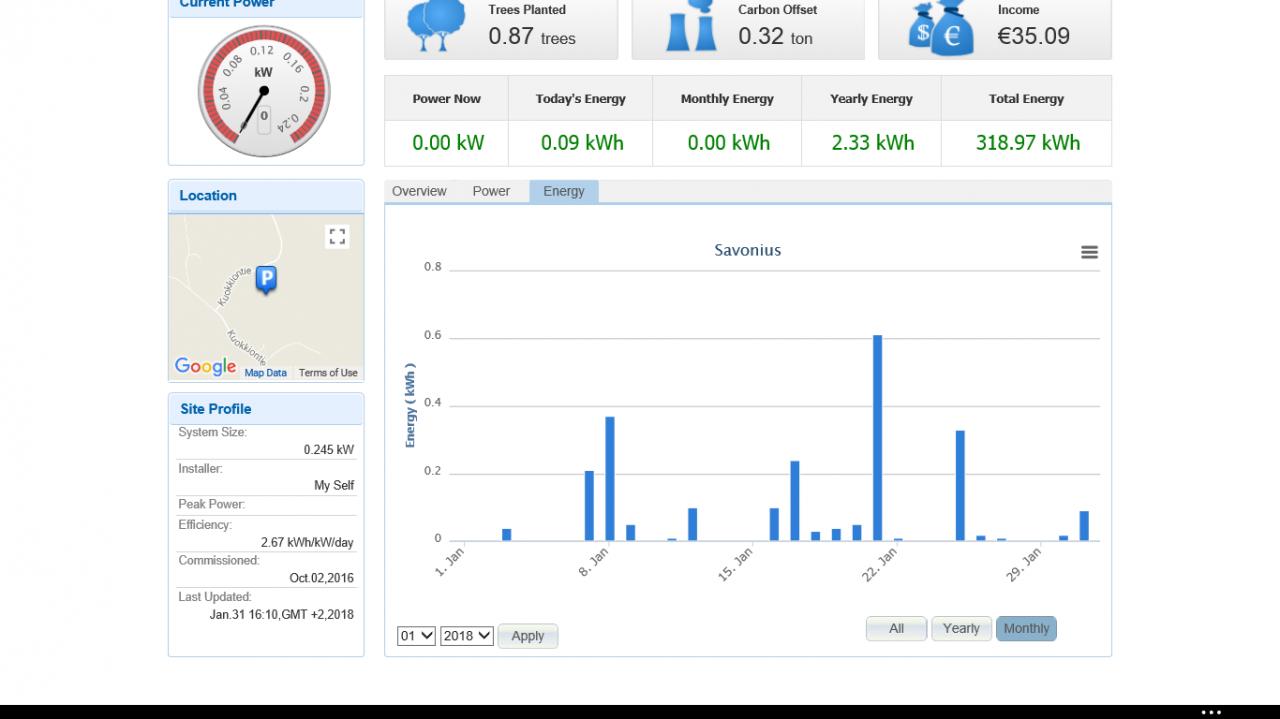Click the Income money bags icon
Image resolution: width=1280 pixels, height=719 pixels.
[x=940, y=28]
